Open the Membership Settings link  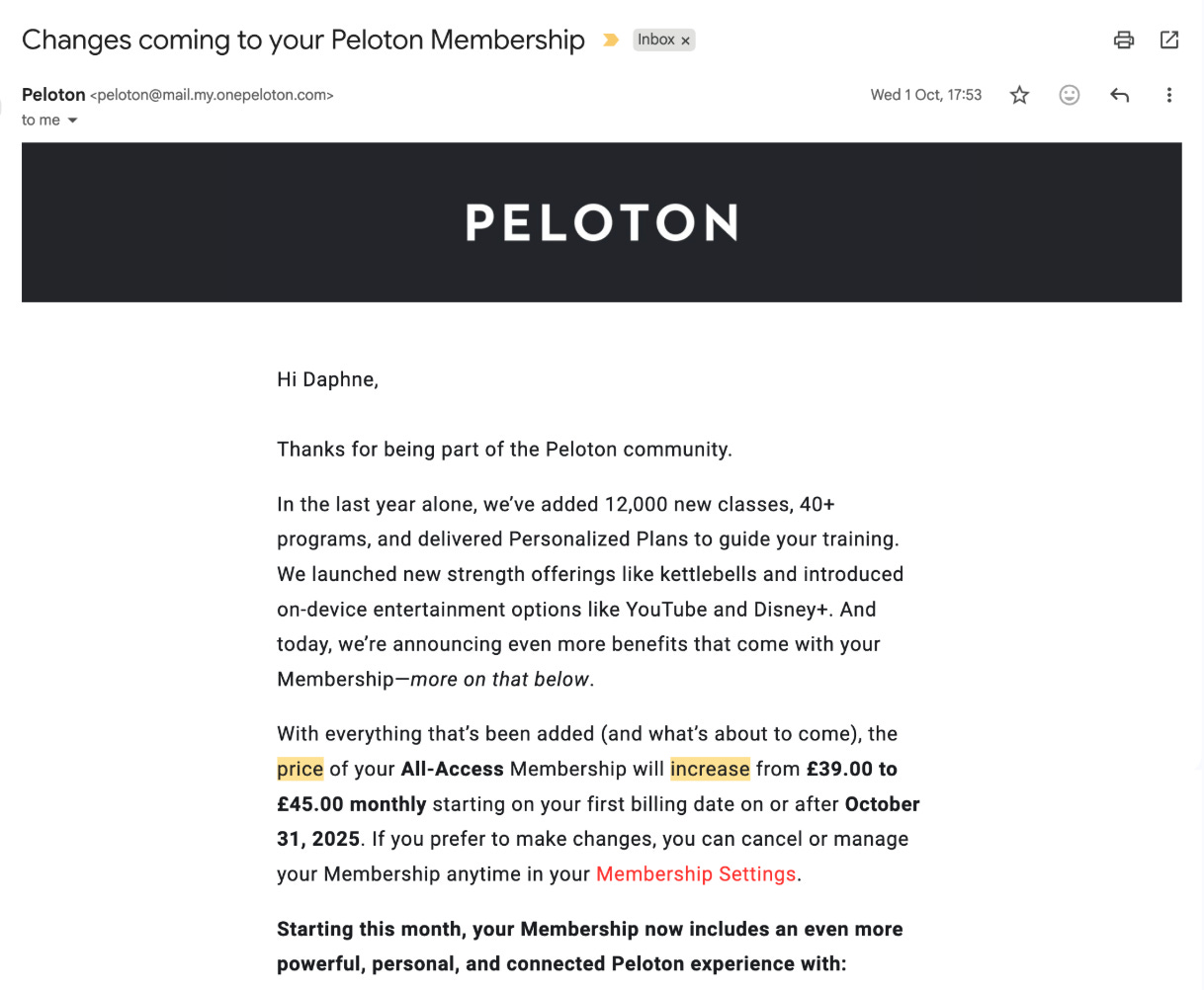[x=696, y=874]
